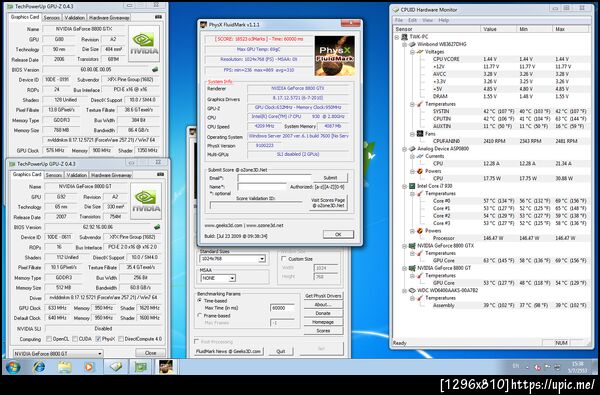Switch to the PhysX FluidMark taskbar button

166,367
